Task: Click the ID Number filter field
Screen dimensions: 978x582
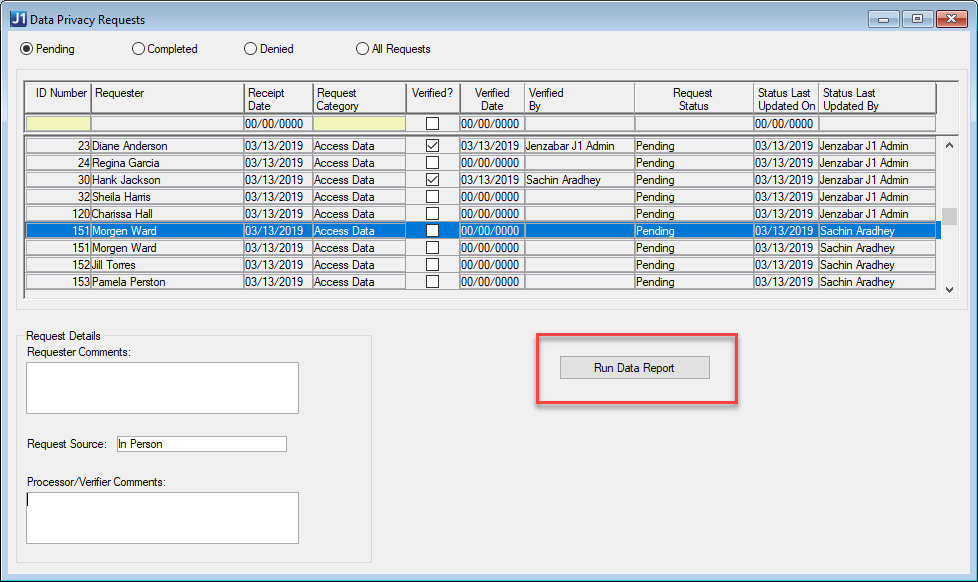Action: pyautogui.click(x=58, y=124)
